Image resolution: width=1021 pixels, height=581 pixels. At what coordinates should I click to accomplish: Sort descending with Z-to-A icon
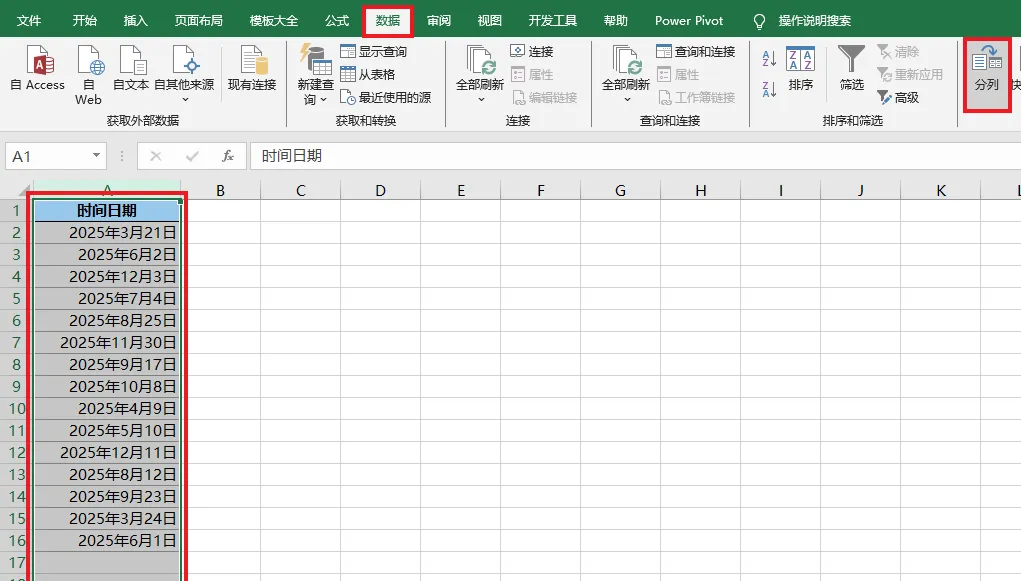click(x=769, y=89)
